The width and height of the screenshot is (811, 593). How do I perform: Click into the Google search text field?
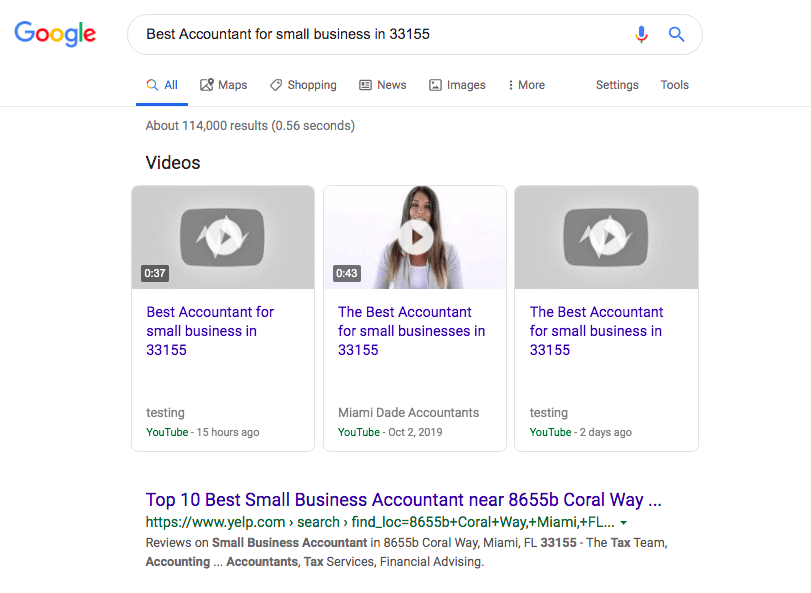(x=380, y=34)
